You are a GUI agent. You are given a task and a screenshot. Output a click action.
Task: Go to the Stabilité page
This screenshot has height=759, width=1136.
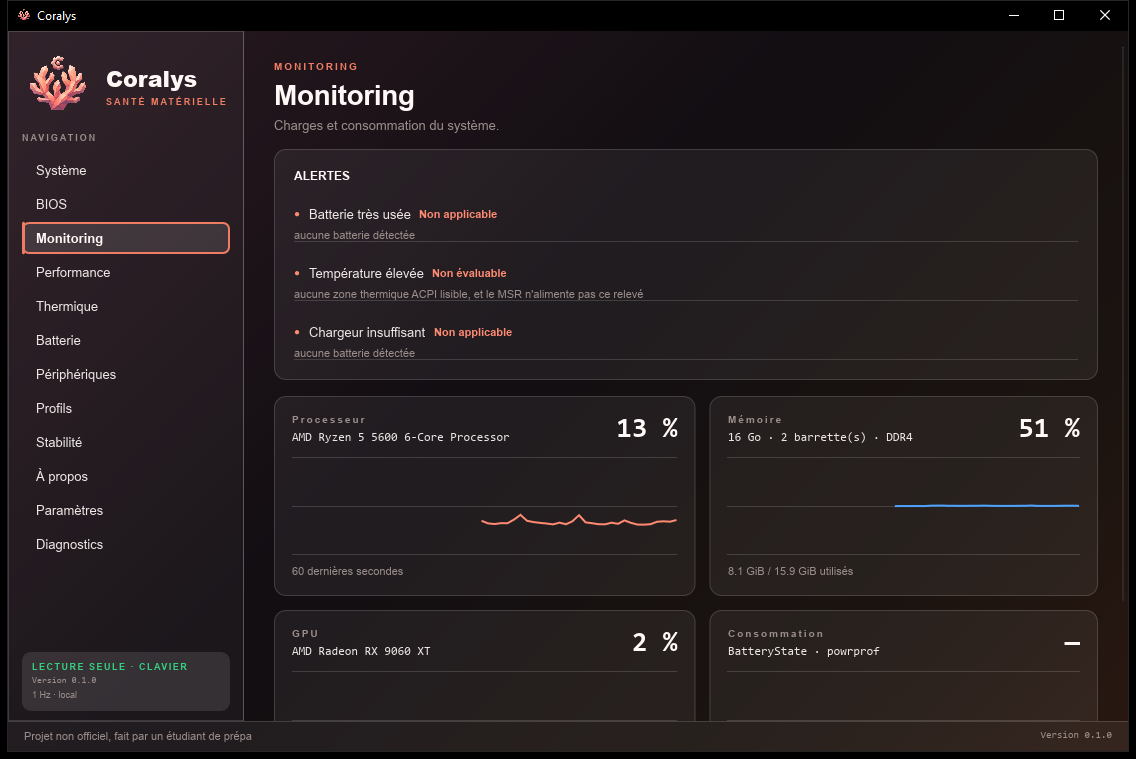126,443
